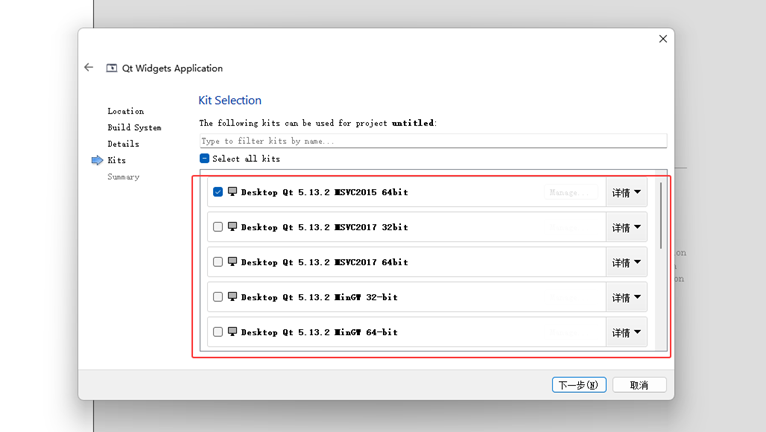
Task: Select the Kits wizard step
Action: pos(116,160)
